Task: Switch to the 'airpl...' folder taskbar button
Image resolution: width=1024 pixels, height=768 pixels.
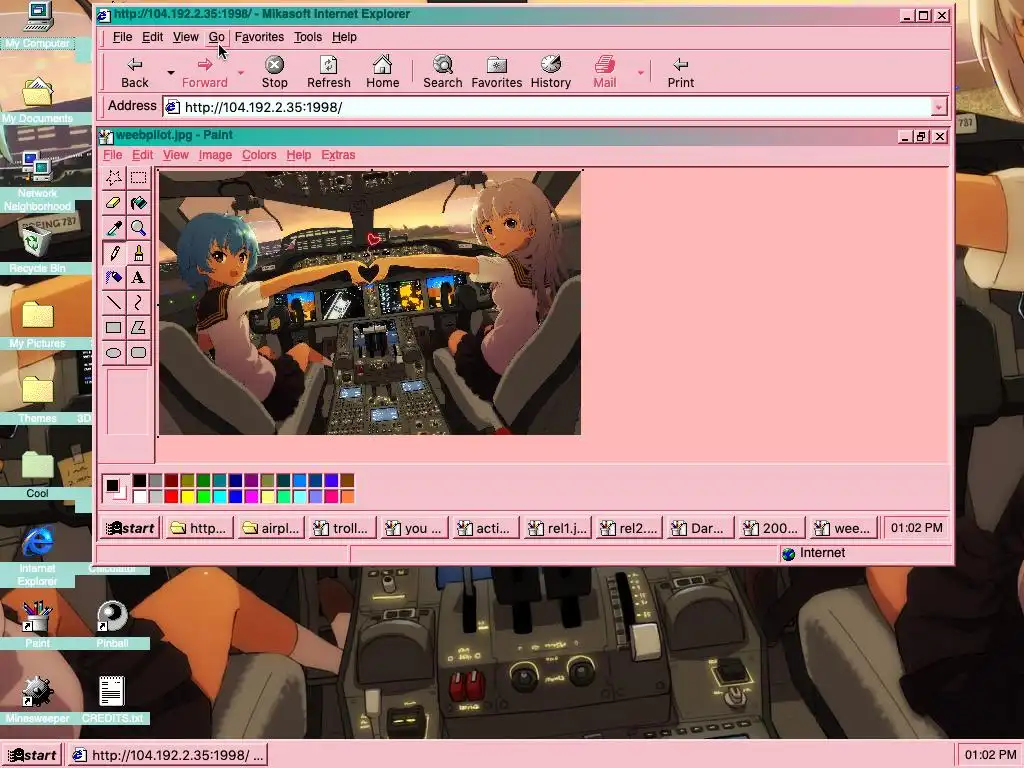Action: tap(272, 528)
